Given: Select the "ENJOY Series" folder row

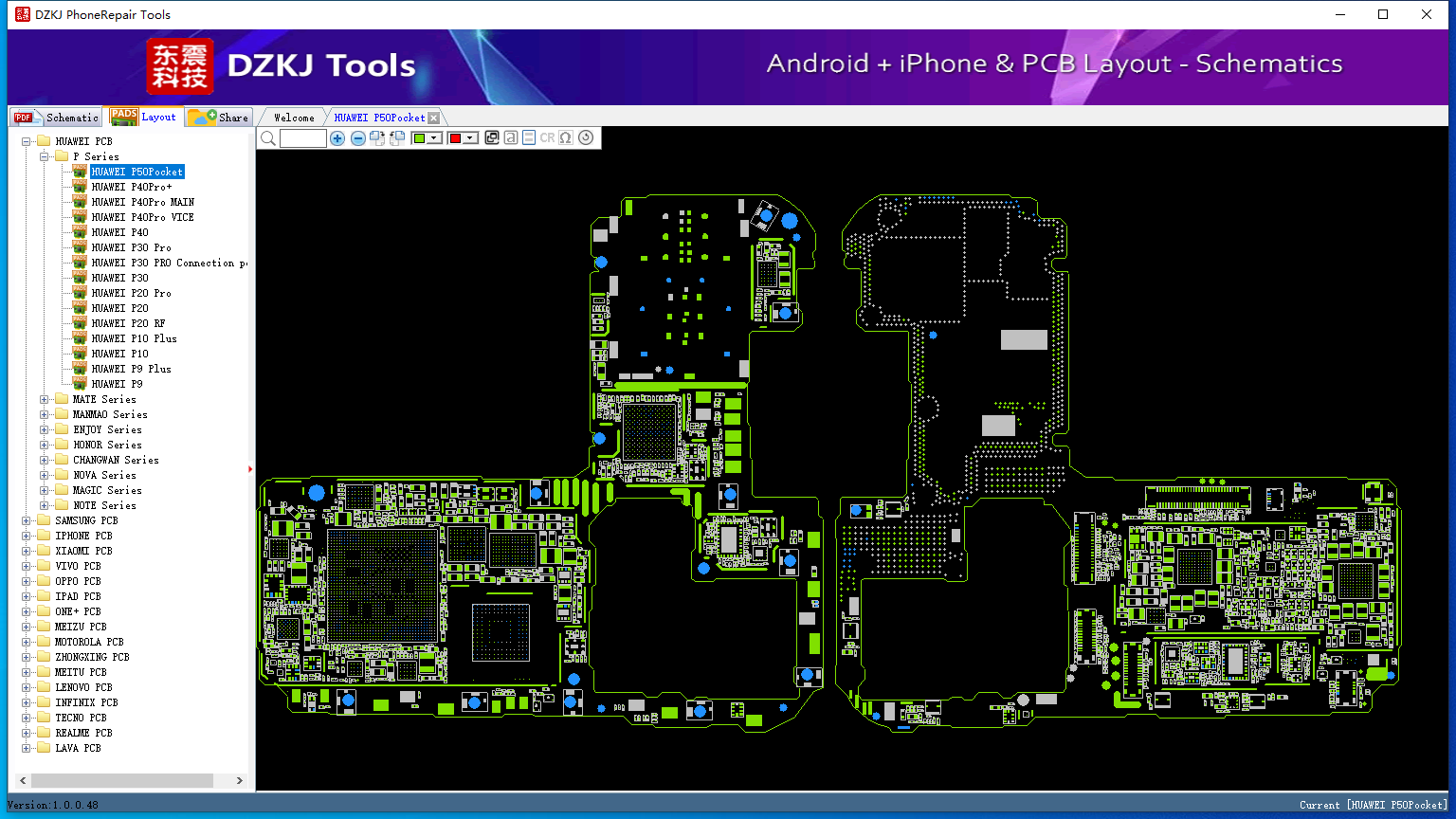Looking at the screenshot, I should [107, 429].
